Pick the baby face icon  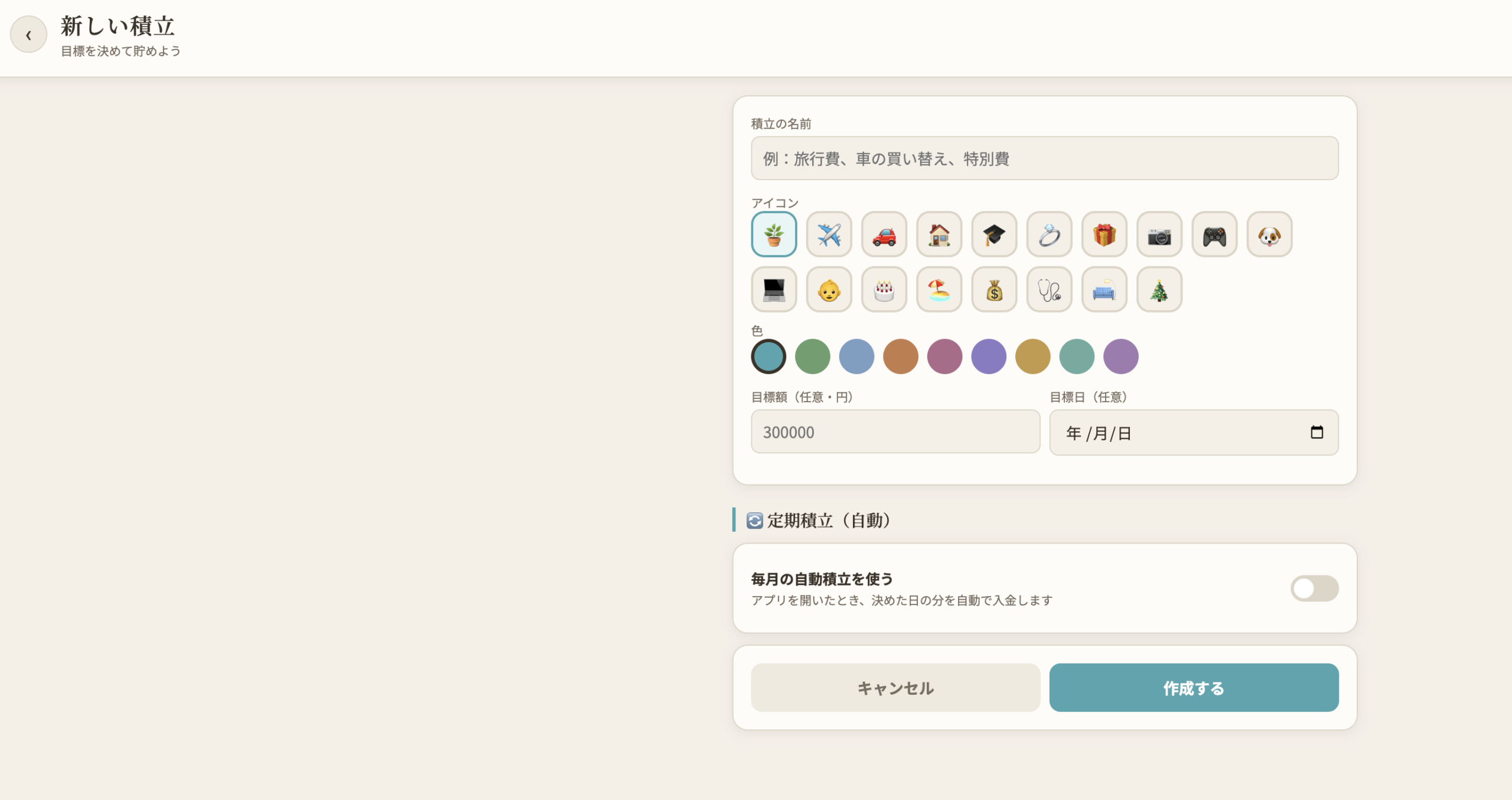click(829, 290)
